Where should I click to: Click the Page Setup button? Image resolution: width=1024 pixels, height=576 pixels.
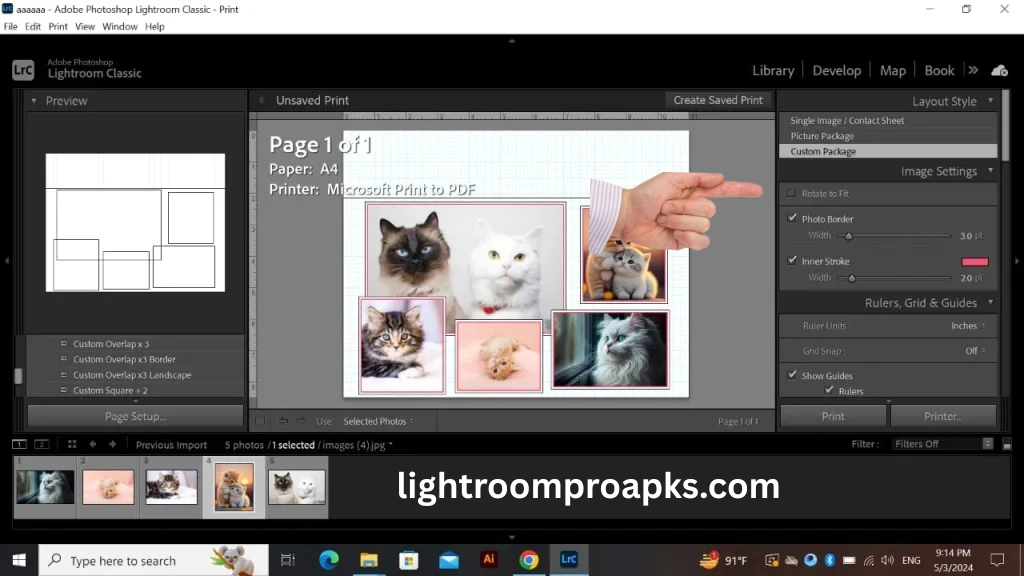[x=134, y=415]
